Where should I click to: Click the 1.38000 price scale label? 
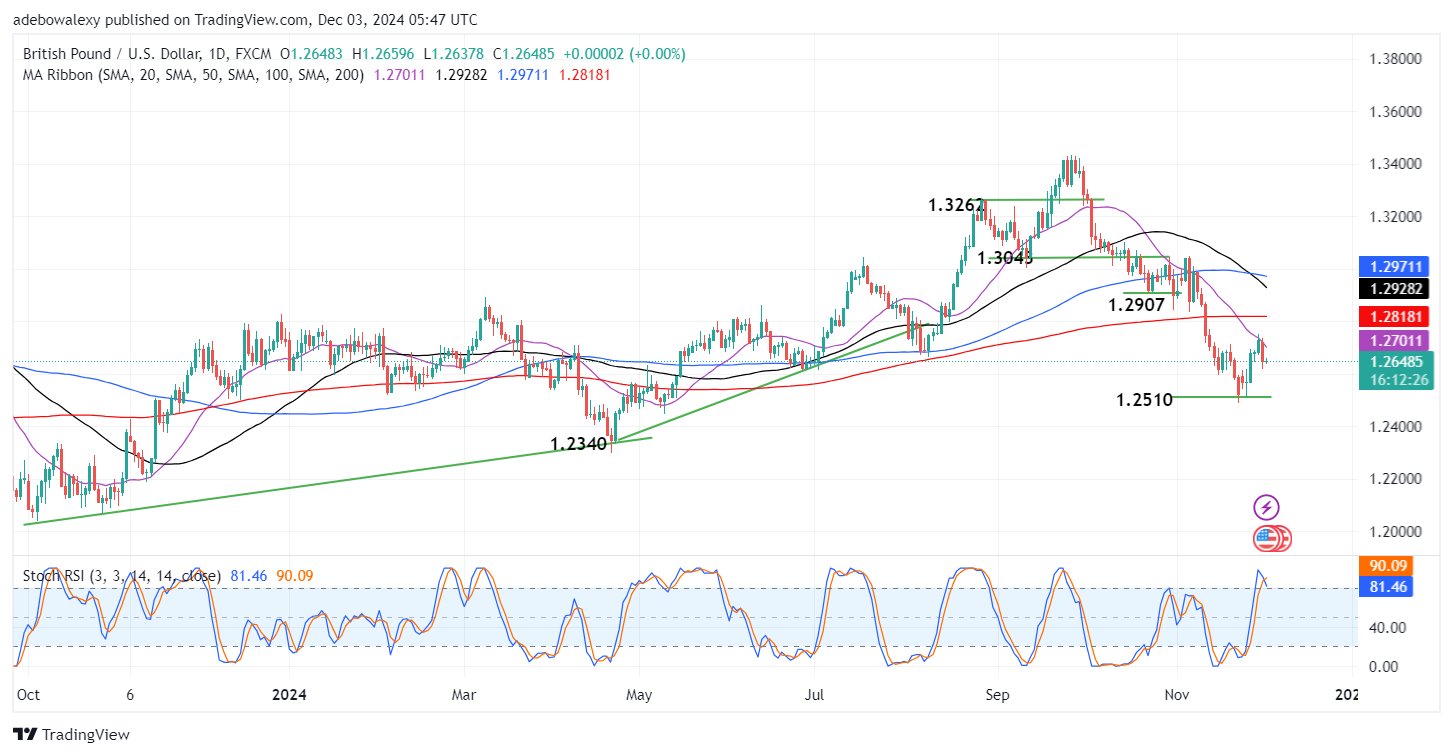tap(1396, 59)
